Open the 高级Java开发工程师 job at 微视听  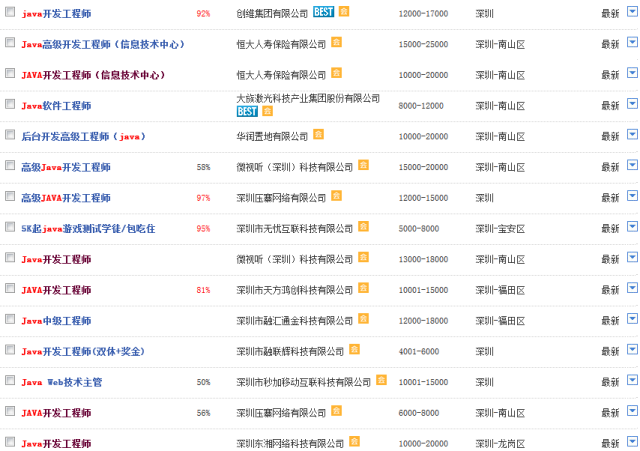(66, 167)
